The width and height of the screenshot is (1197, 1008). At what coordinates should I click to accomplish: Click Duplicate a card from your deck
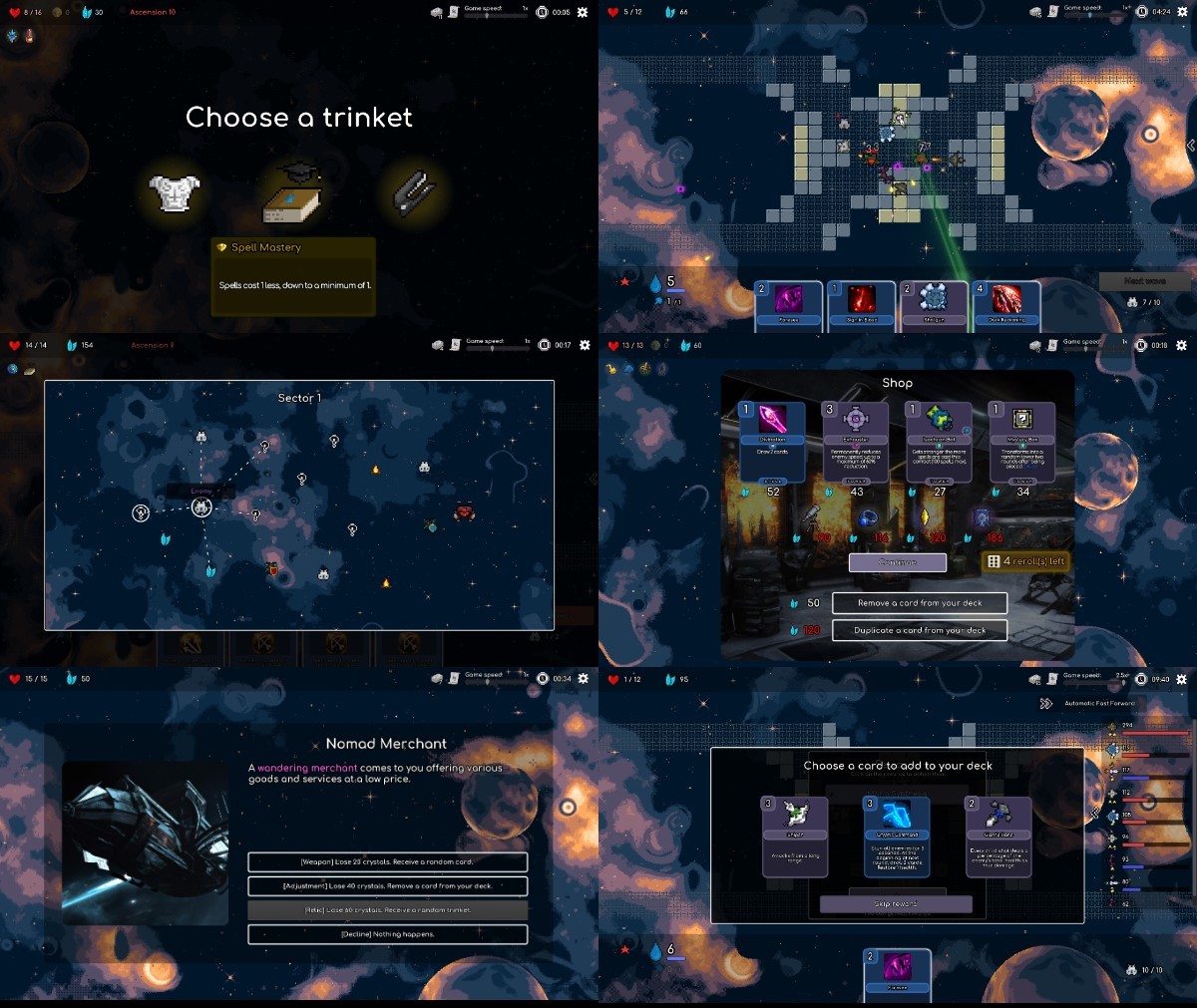click(x=919, y=630)
